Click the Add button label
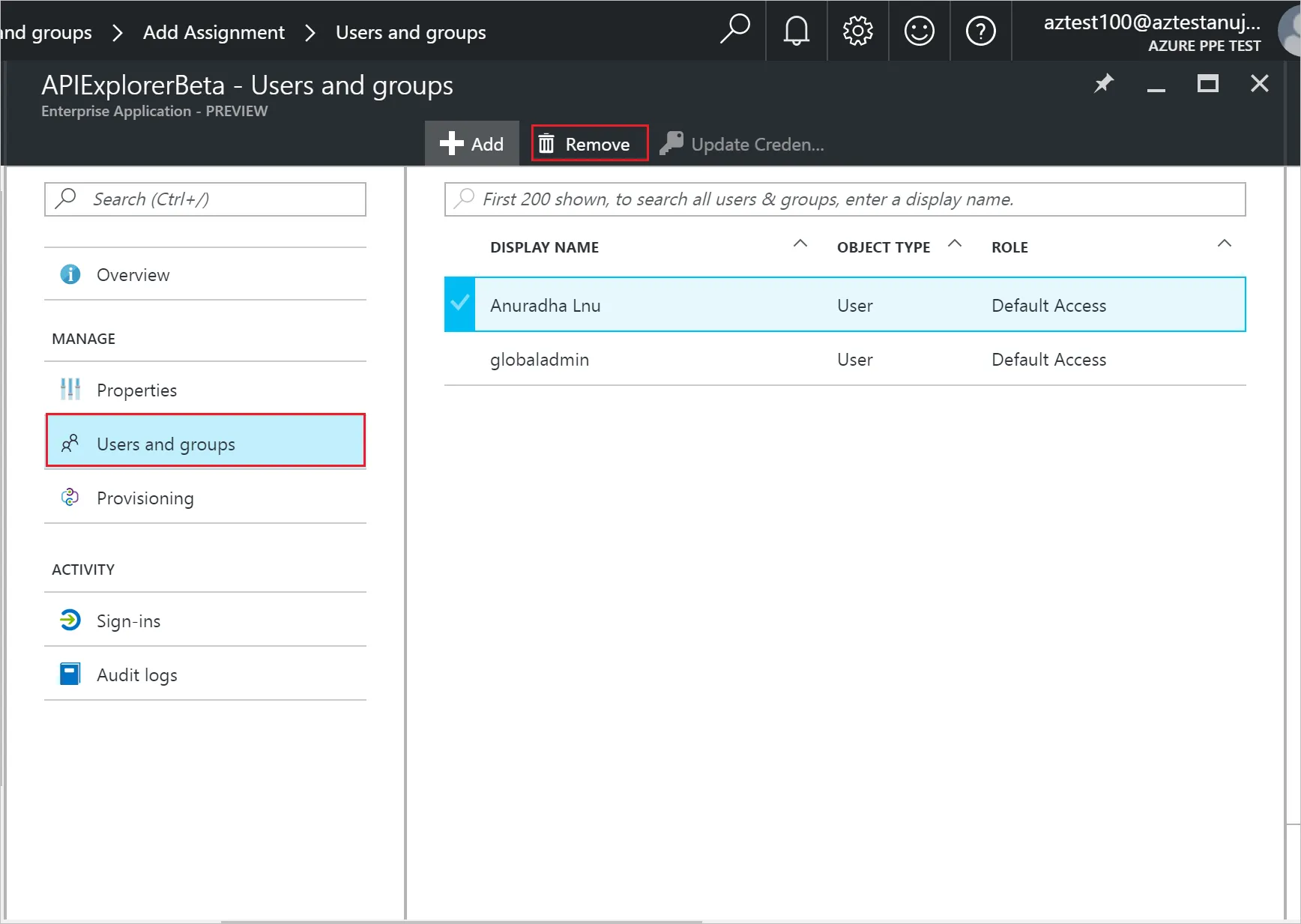 [487, 144]
